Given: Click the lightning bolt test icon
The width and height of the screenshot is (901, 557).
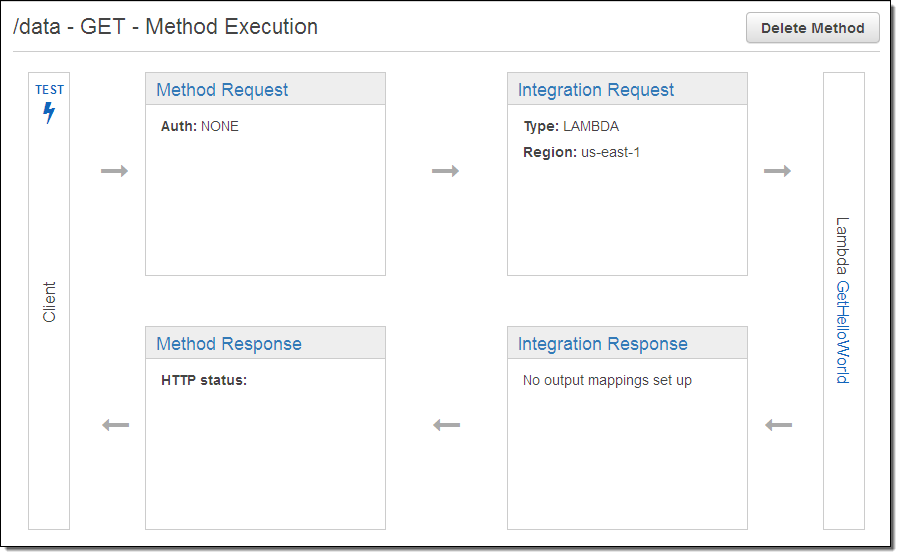Looking at the screenshot, I should (49, 113).
